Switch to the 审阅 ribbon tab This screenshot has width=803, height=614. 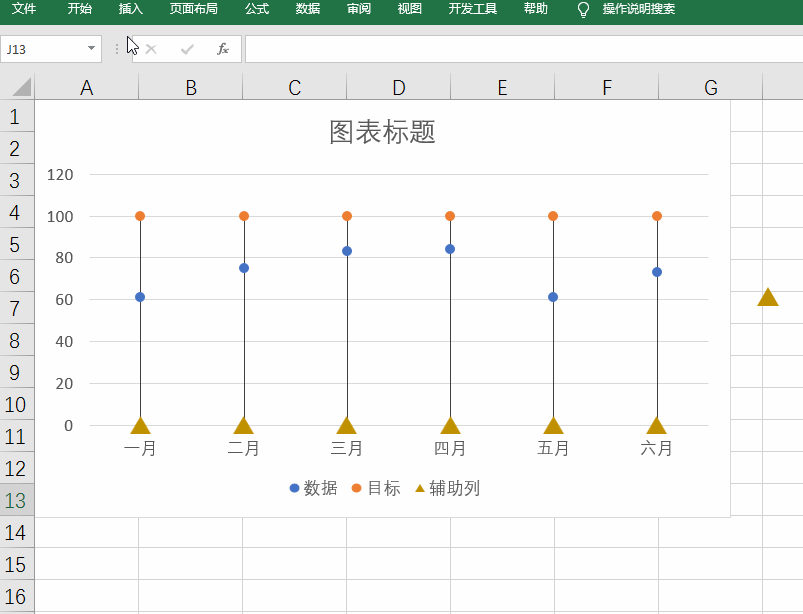pyautogui.click(x=358, y=9)
